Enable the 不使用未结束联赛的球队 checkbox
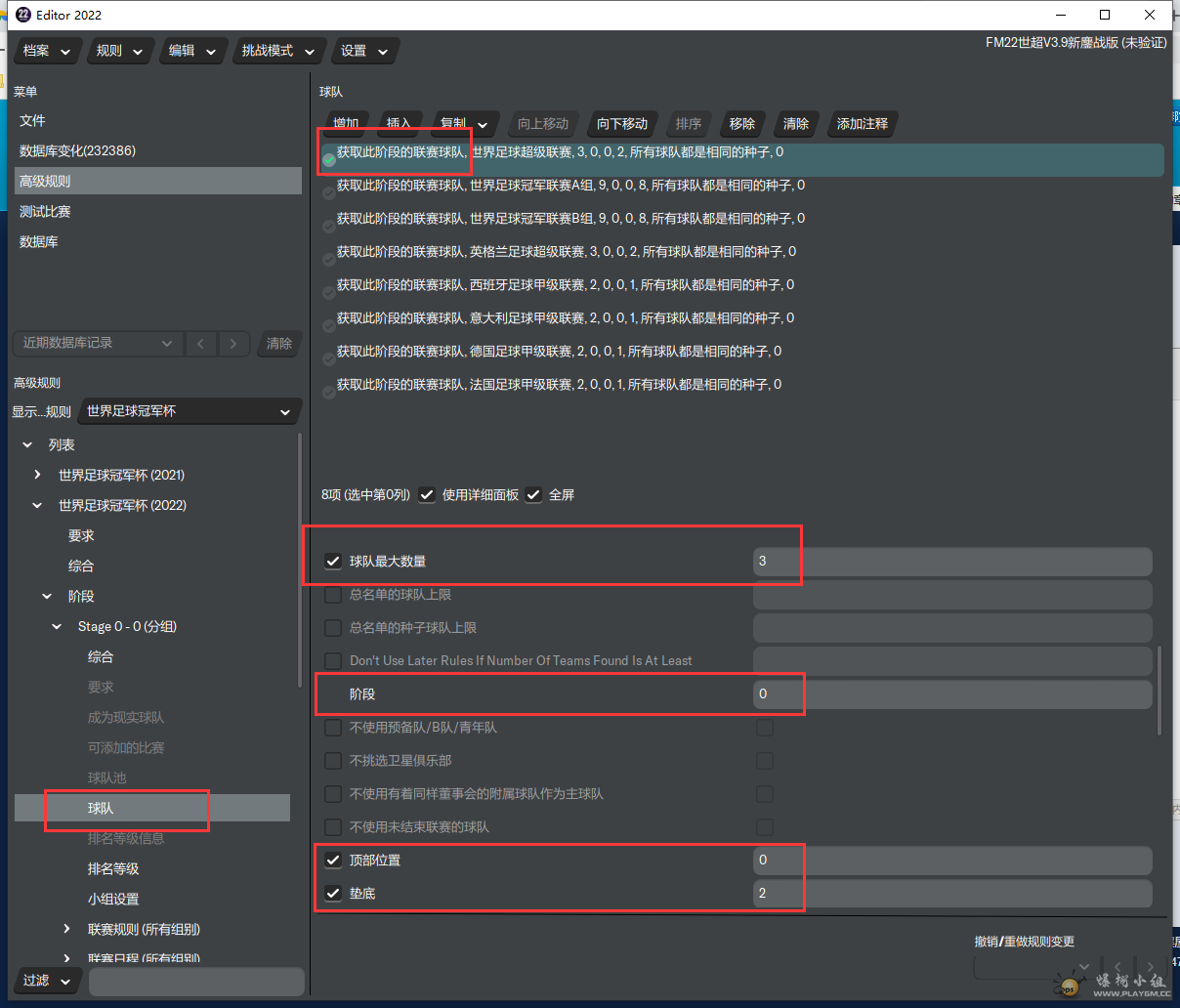 tap(333, 827)
